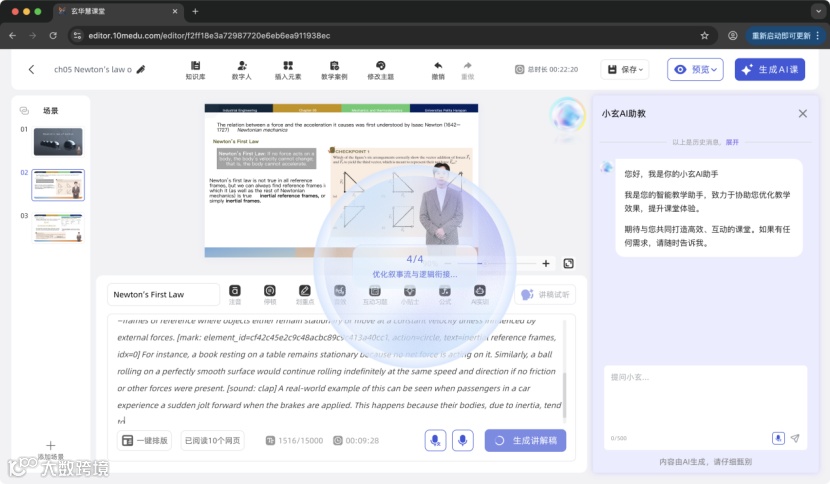Image resolution: width=830 pixels, height=484 pixels.
Task: Open the 教学案例 teaching cases tool
Action: pos(334,70)
